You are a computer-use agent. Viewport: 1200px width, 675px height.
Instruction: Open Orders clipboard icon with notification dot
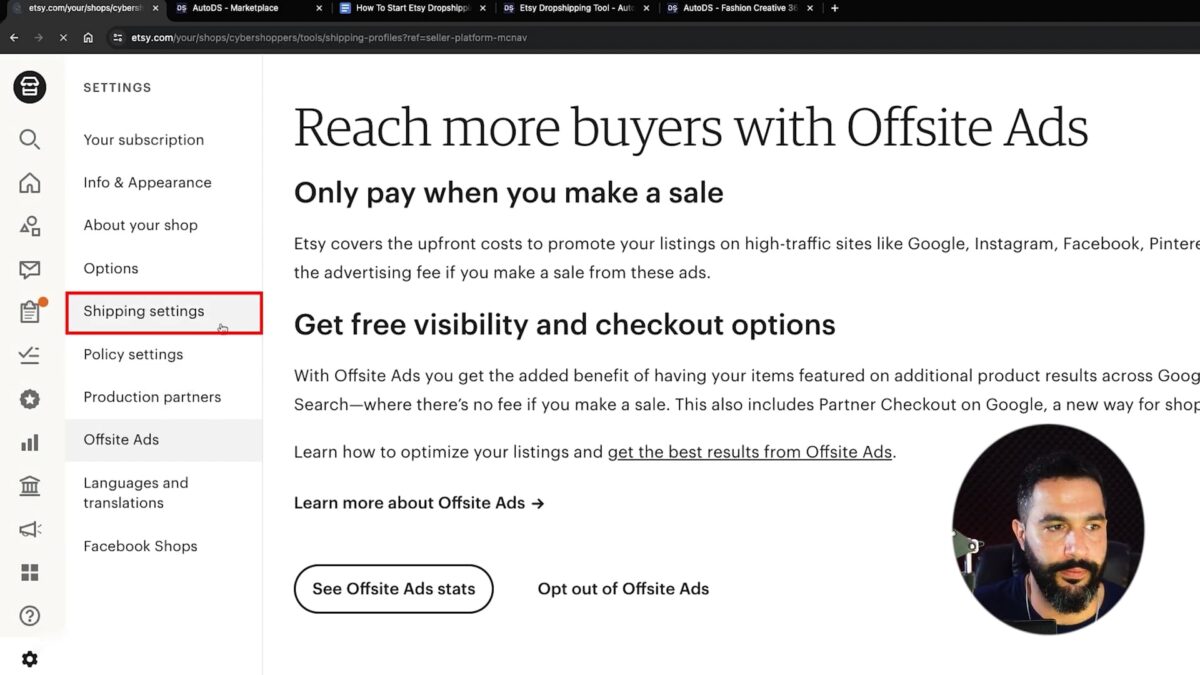(x=31, y=312)
